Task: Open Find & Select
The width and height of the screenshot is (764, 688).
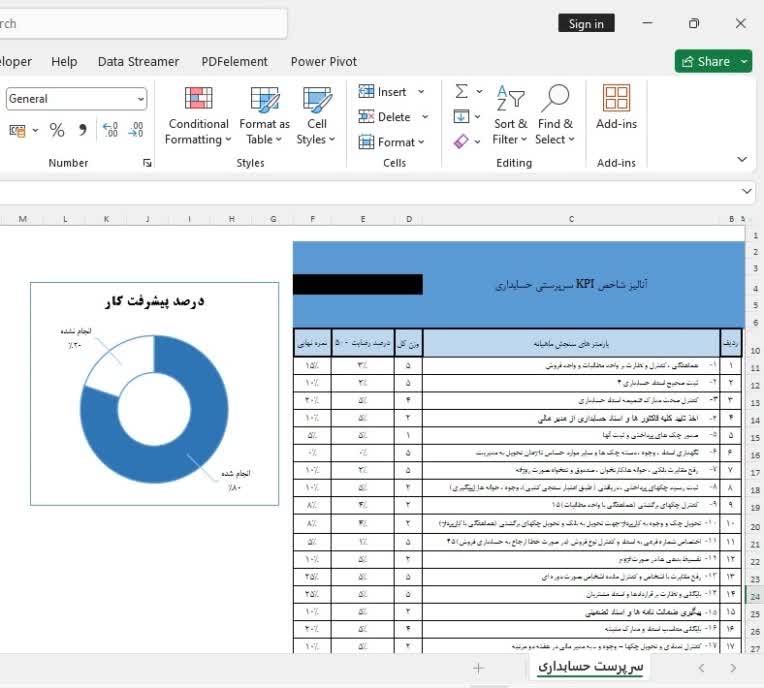Action: coord(554,116)
